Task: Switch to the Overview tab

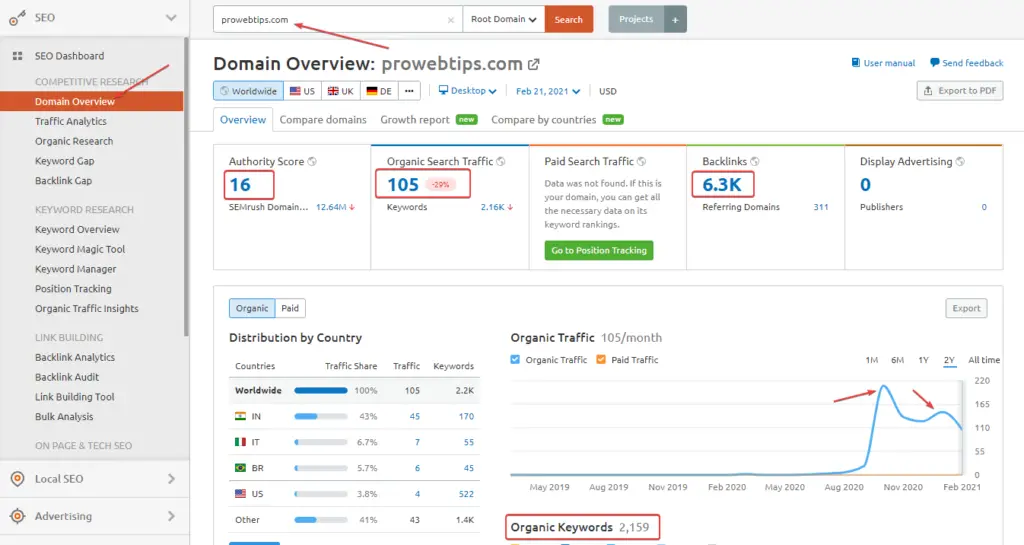Action: [x=243, y=120]
